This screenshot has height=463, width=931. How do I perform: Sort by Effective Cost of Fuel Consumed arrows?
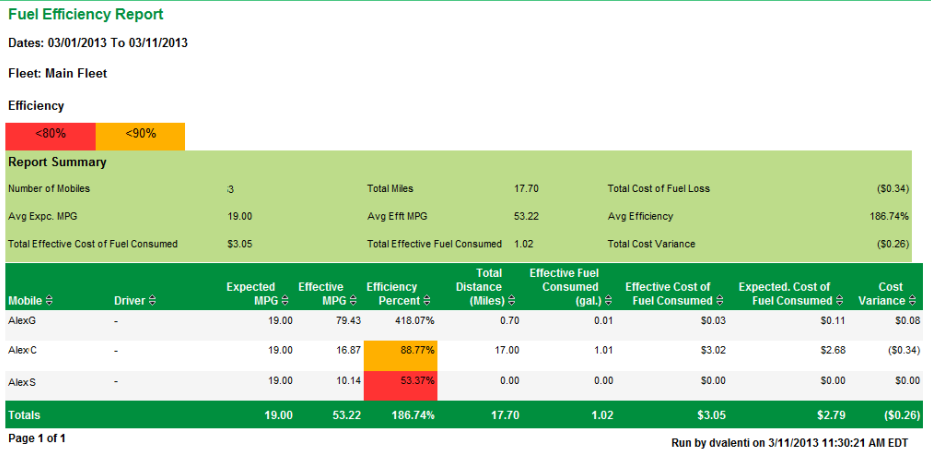720,301
